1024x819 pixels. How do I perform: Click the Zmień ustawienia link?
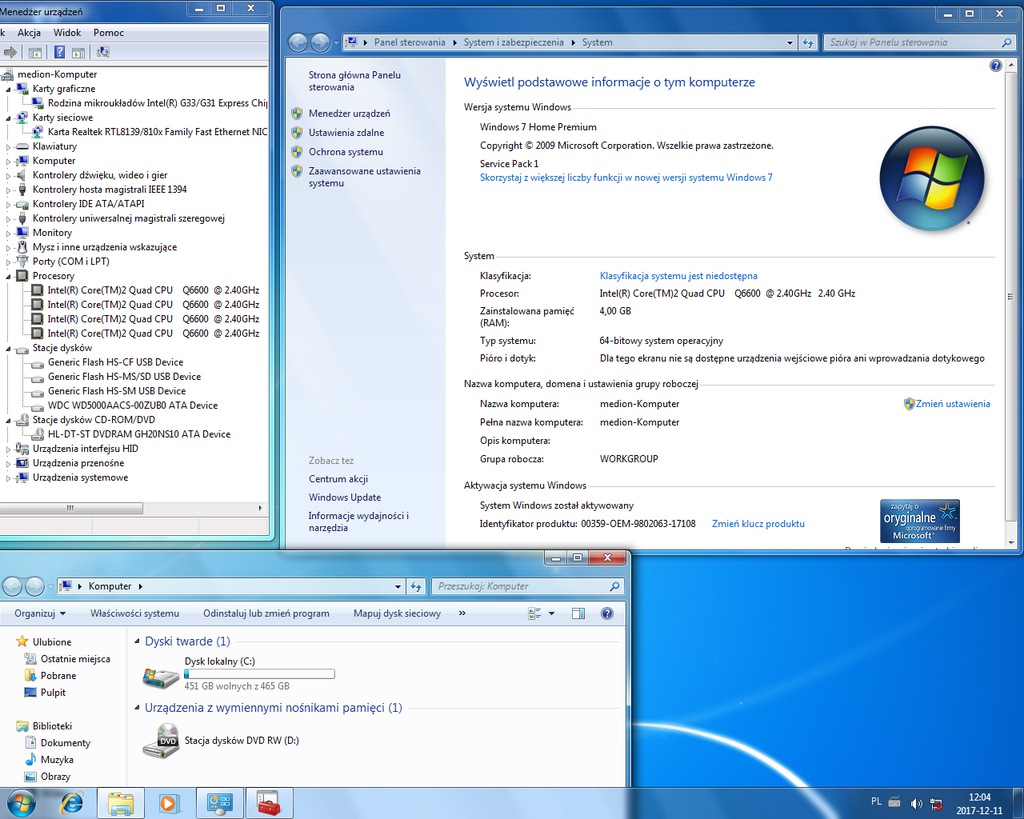[x=952, y=404]
